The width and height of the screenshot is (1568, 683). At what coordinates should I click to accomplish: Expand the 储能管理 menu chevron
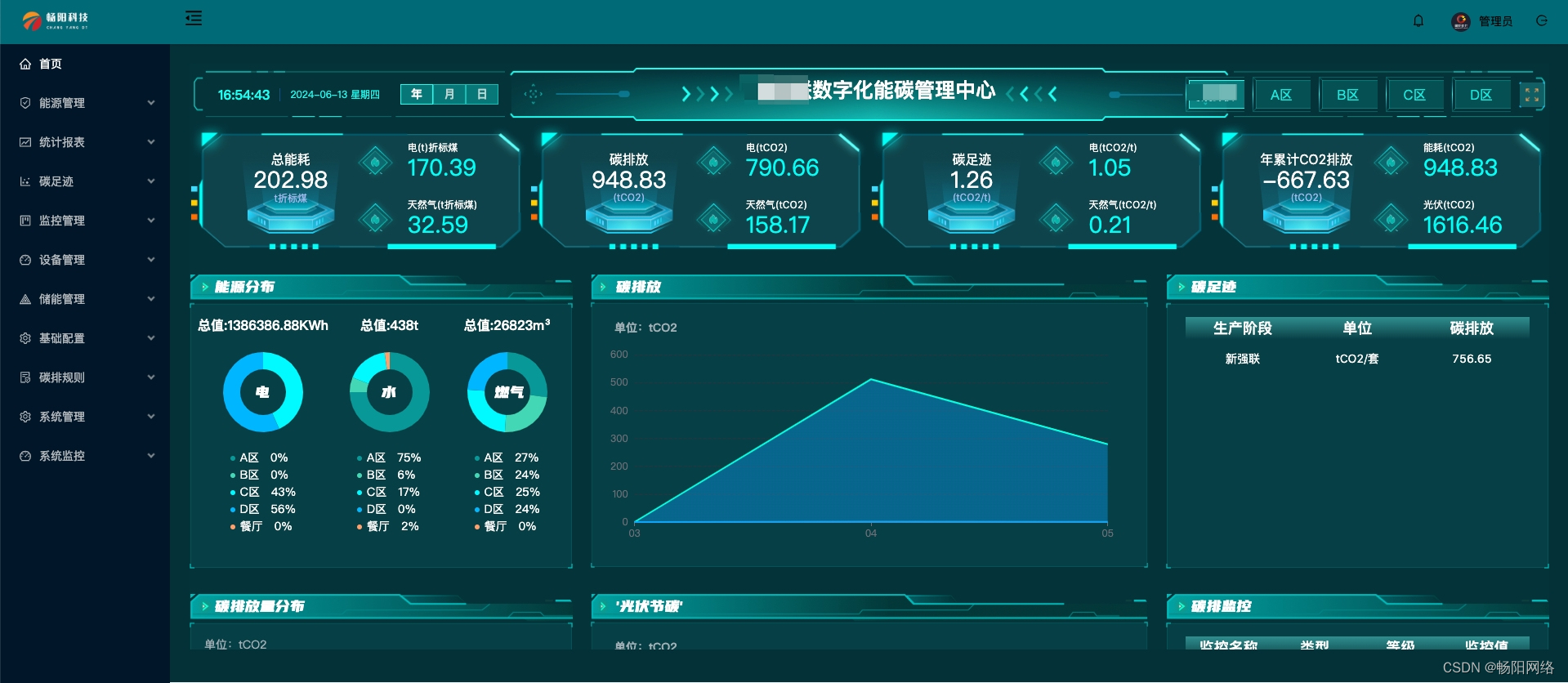pyautogui.click(x=151, y=299)
